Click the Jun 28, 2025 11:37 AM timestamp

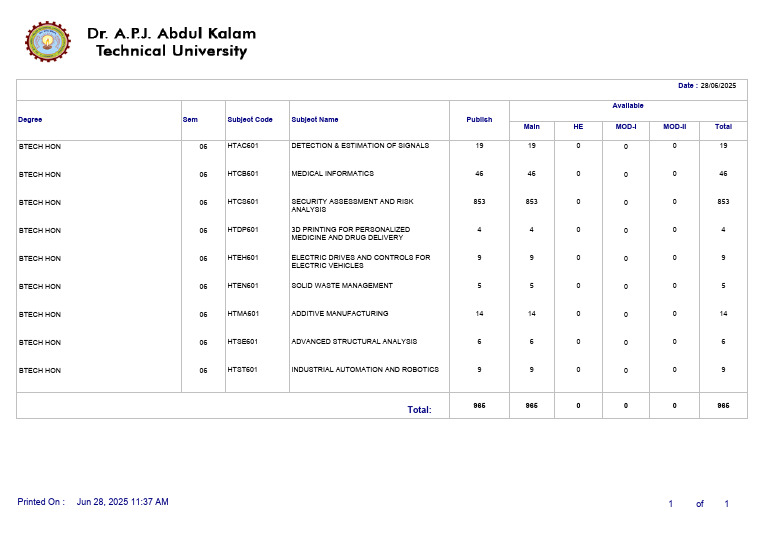(122, 502)
